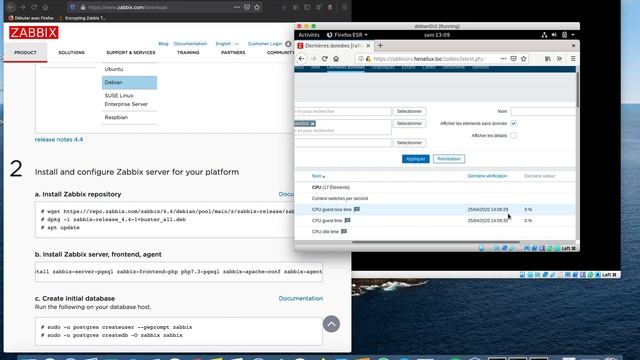Click the horizontal scrollbar in debianGUI window
This screenshot has width=640, height=360.
(x=436, y=242)
